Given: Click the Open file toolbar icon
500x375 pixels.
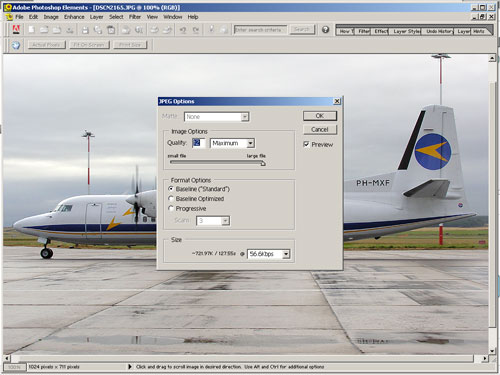Looking at the screenshot, I should click(x=44, y=30).
